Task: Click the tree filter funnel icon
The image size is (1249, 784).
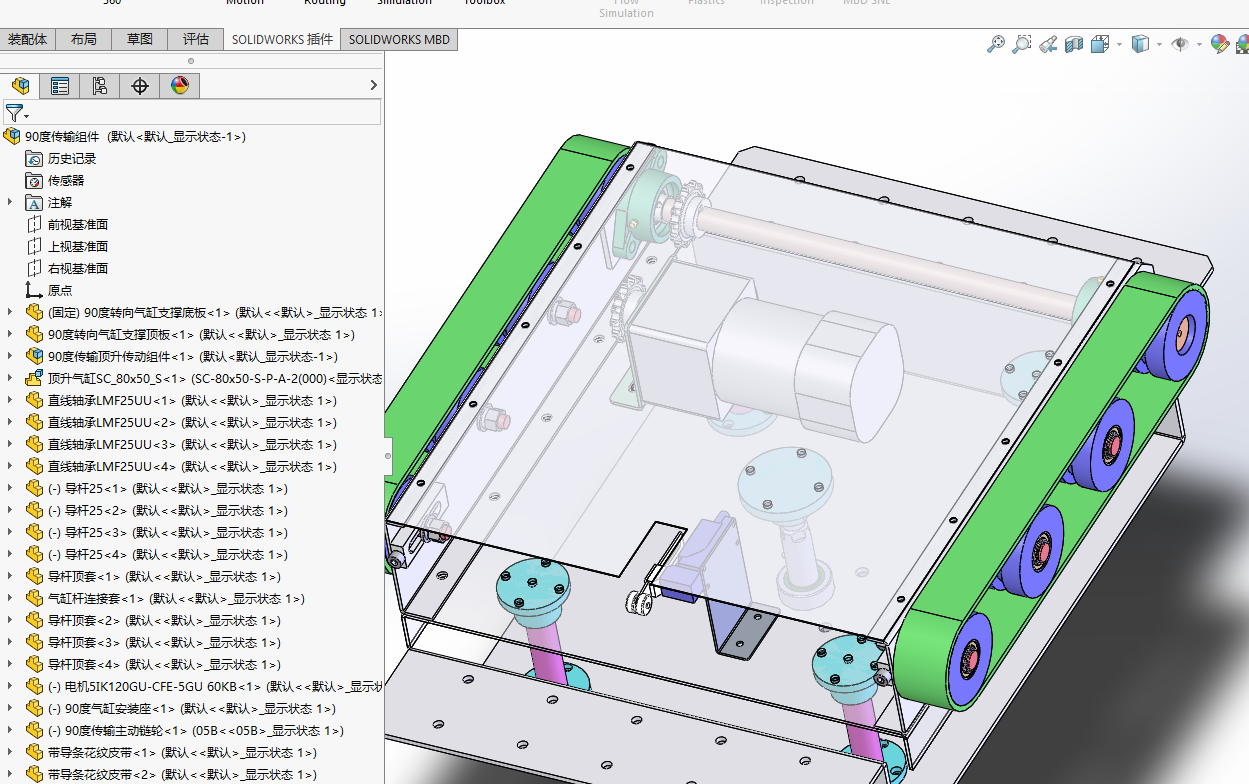Action: tap(15, 113)
